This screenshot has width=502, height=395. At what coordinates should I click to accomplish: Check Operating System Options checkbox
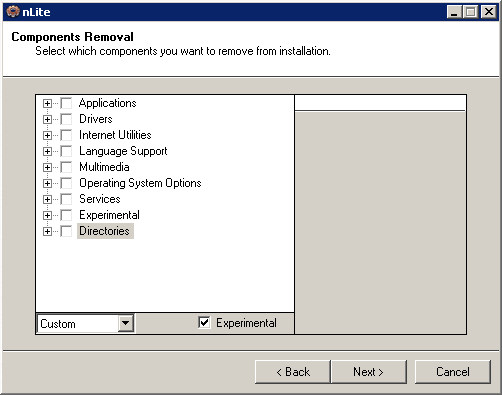pyautogui.click(x=66, y=183)
